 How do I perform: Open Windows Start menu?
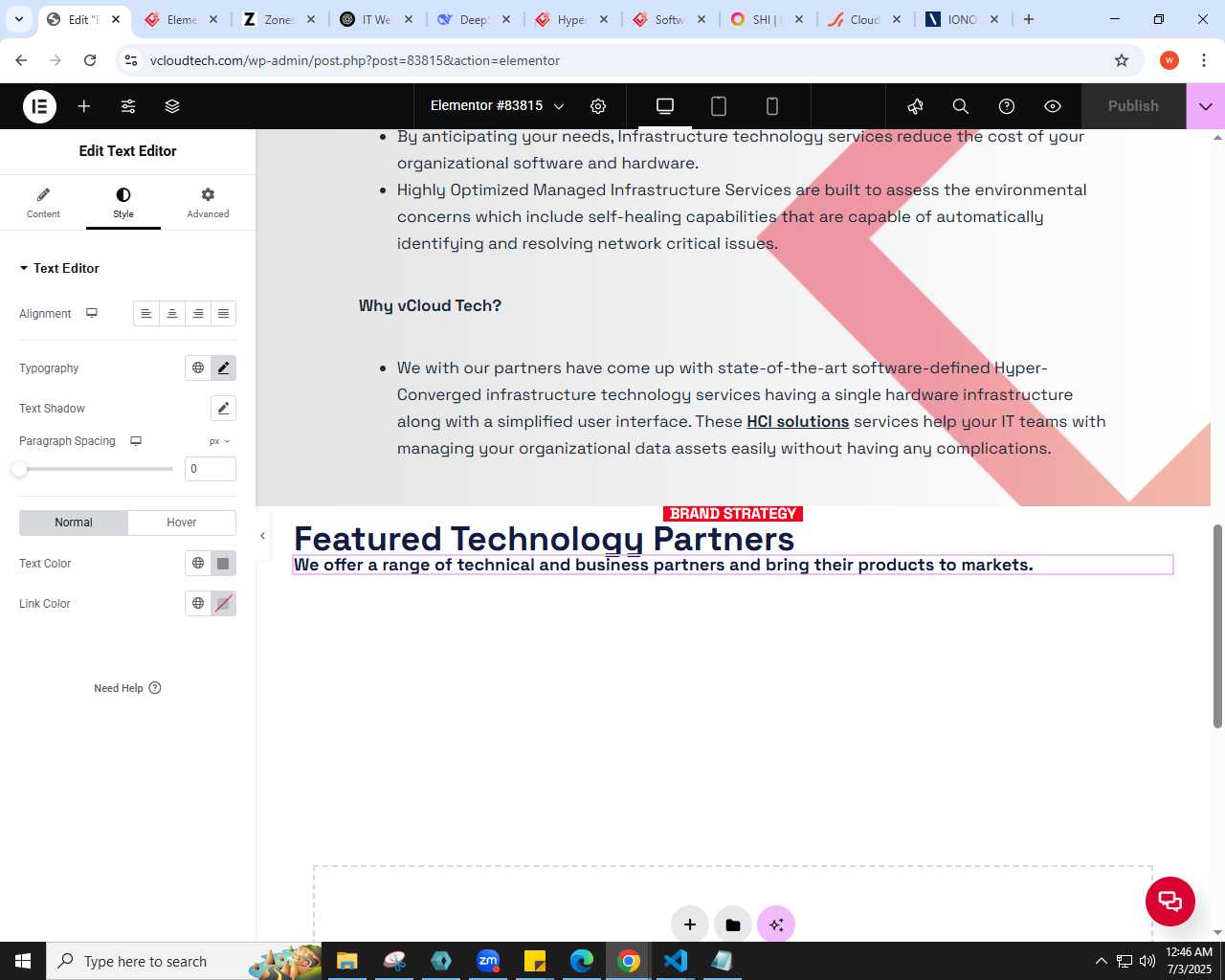click(23, 961)
